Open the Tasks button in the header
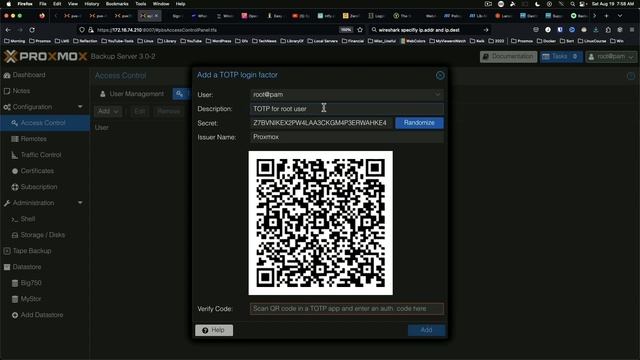The width and height of the screenshot is (640, 360). [x=561, y=56]
